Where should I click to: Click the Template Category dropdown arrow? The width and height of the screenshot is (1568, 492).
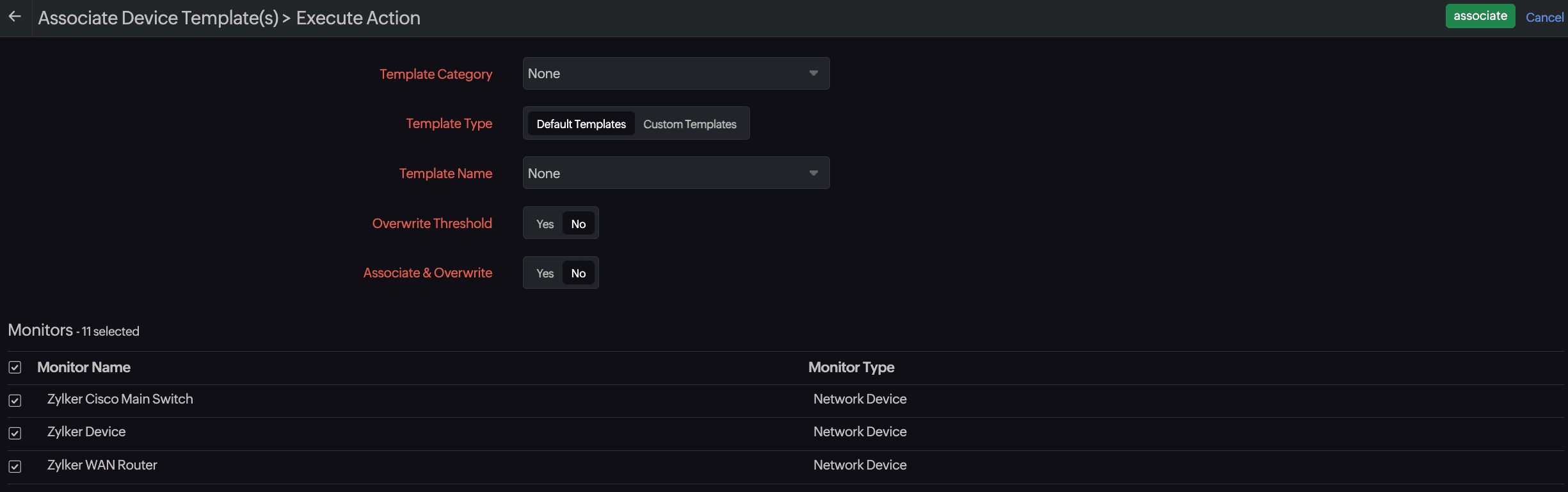pos(813,74)
